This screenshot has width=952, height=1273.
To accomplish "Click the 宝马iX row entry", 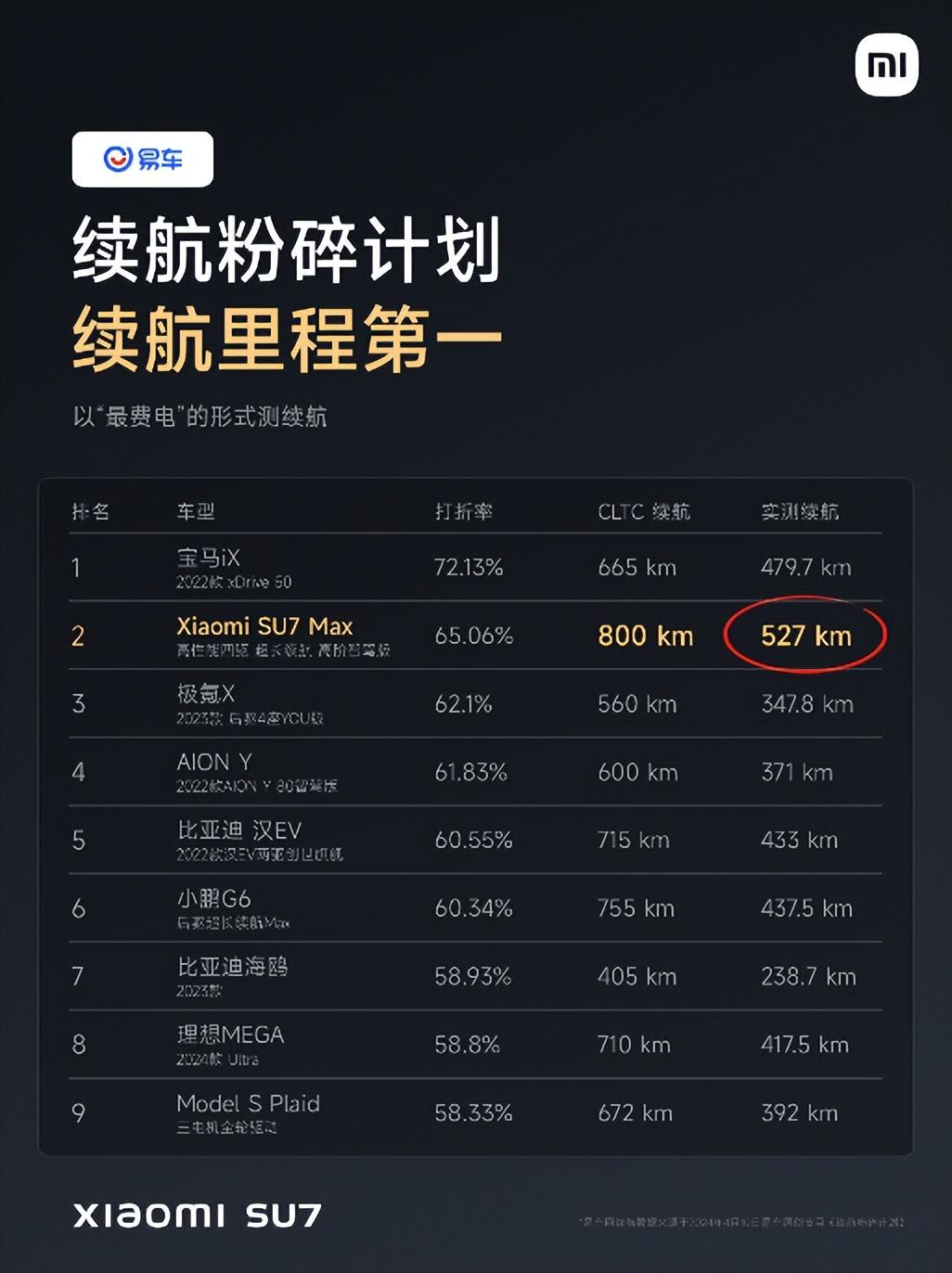I will point(476,567).
